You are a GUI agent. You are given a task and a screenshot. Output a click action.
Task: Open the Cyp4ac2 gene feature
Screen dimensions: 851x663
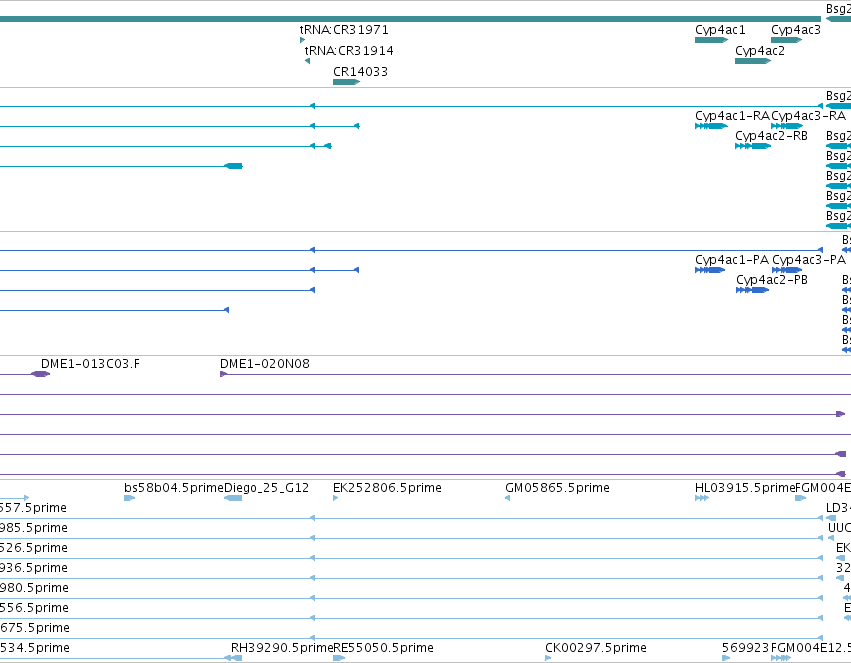point(753,61)
